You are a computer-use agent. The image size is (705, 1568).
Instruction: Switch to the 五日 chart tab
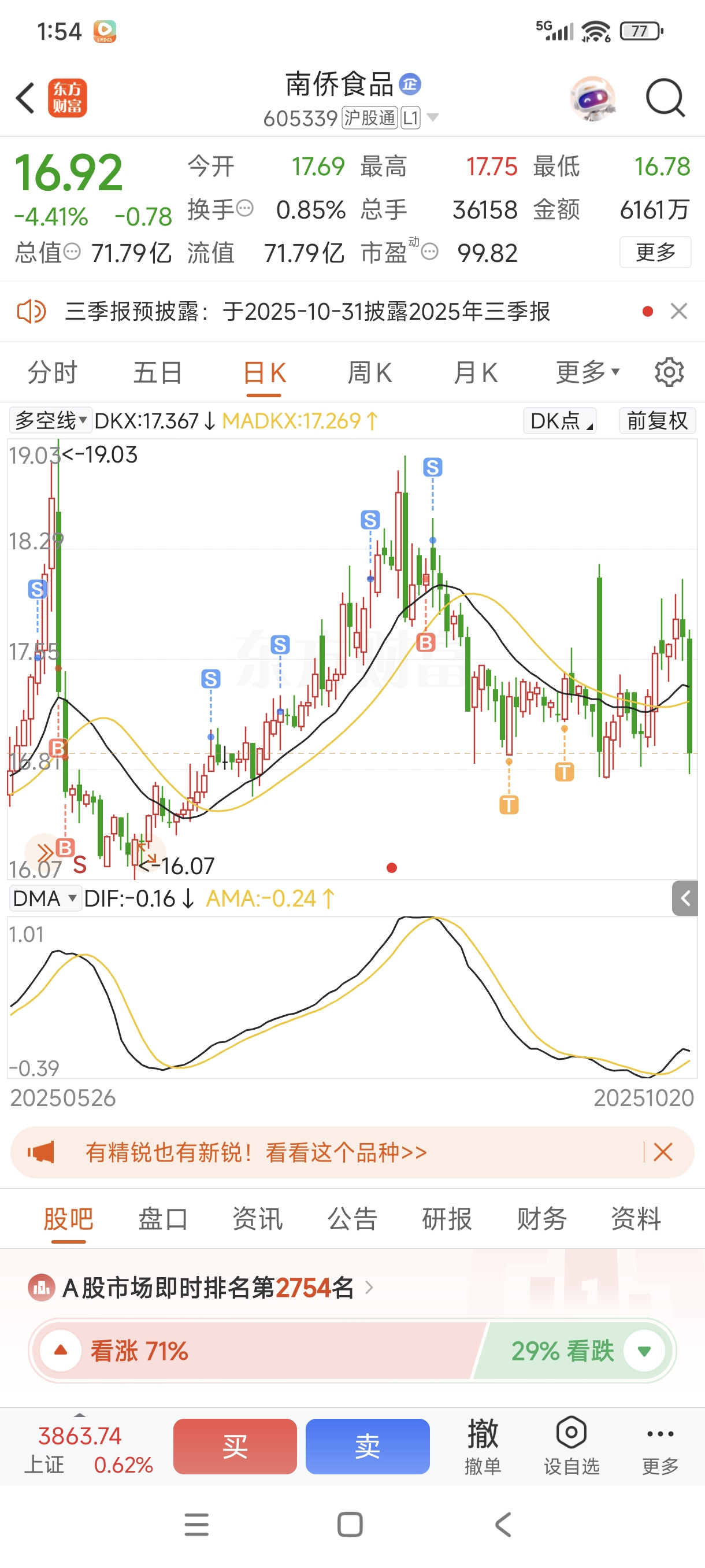pos(158,372)
